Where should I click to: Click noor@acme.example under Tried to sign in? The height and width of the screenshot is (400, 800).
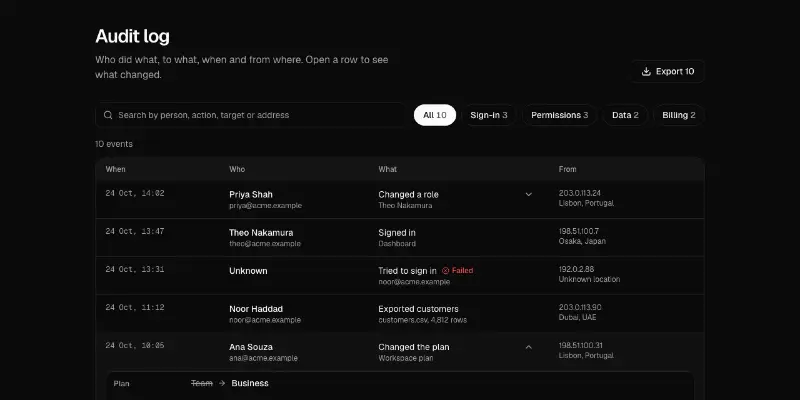(414, 282)
